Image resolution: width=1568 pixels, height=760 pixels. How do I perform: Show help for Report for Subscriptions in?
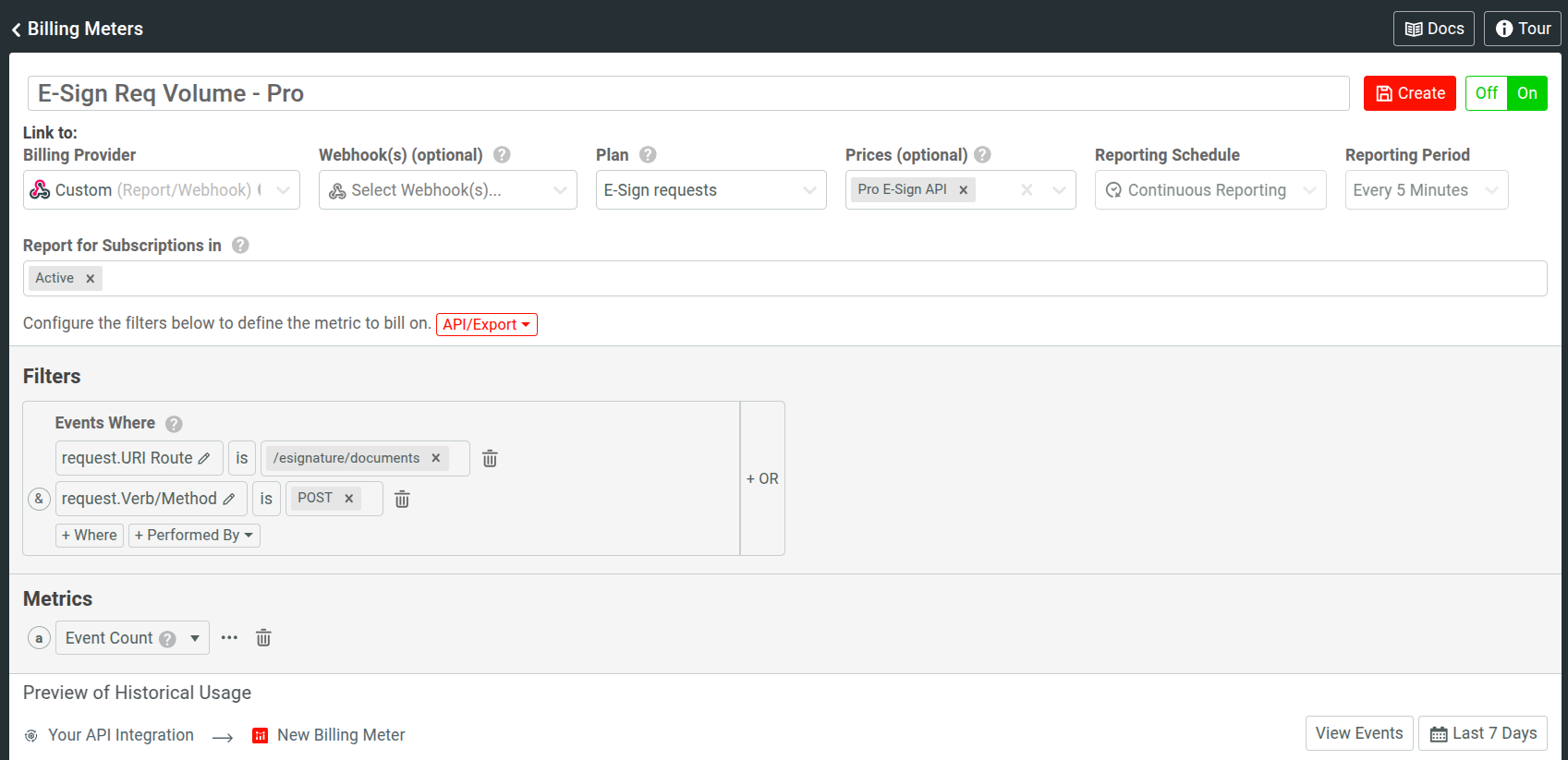coord(240,246)
